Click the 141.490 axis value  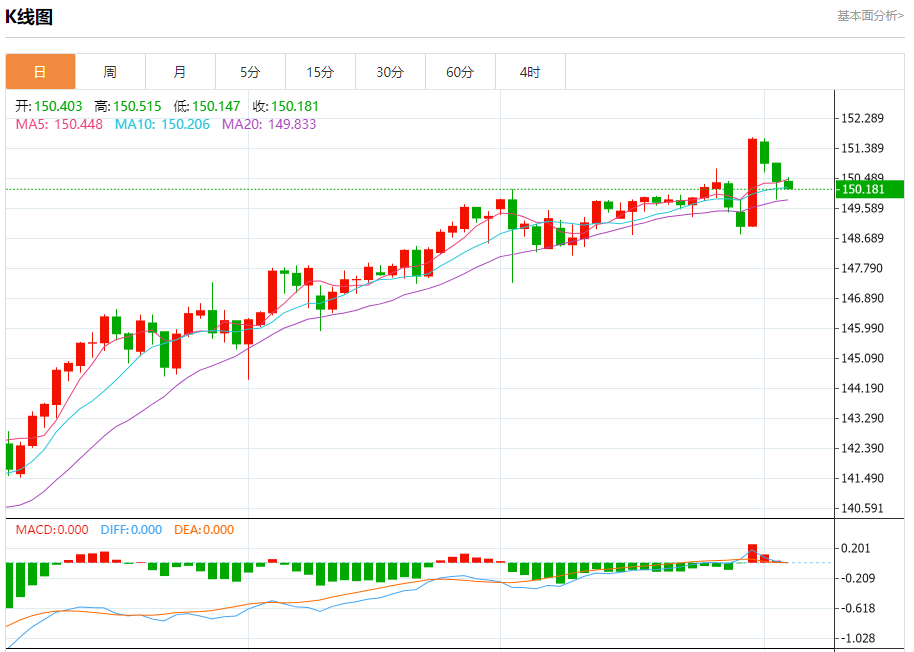tap(862, 478)
